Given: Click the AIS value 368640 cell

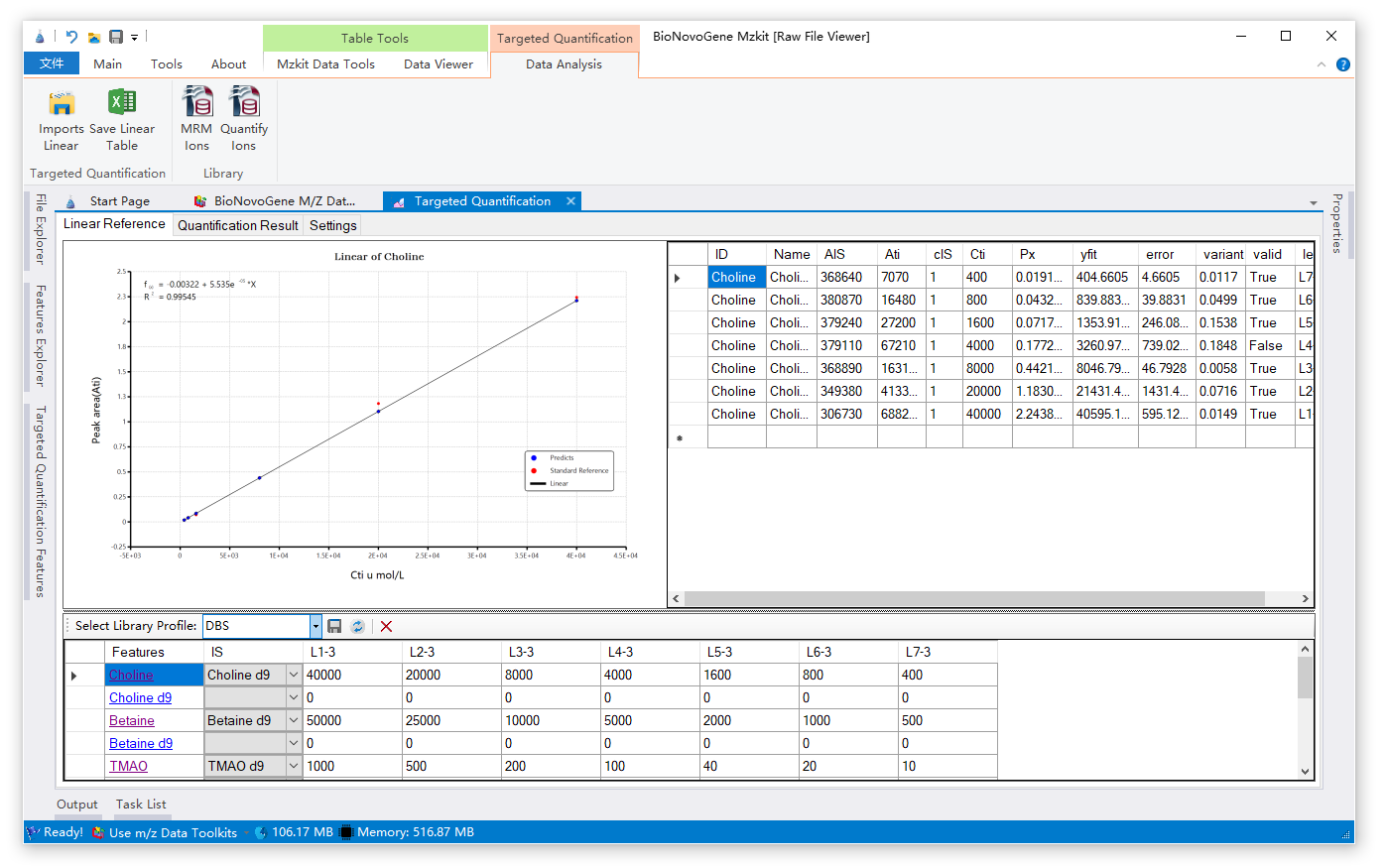Looking at the screenshot, I should click(x=846, y=277).
